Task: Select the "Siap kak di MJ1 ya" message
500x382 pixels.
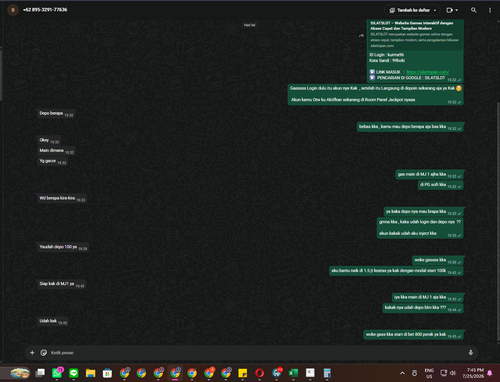Action: (61, 284)
